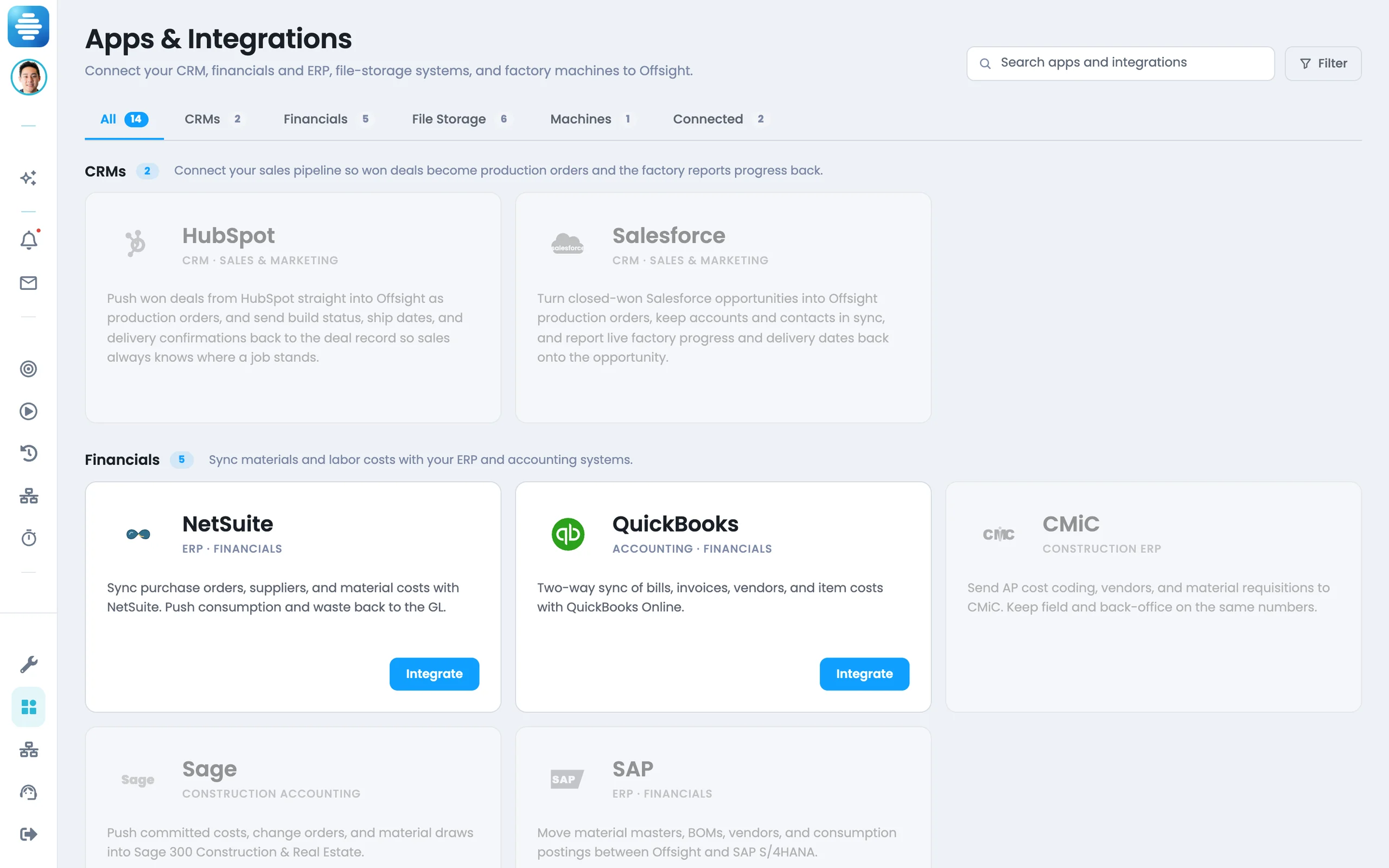Click the SAP card title
Image resolution: width=1389 pixels, height=868 pixels.
tap(633, 769)
